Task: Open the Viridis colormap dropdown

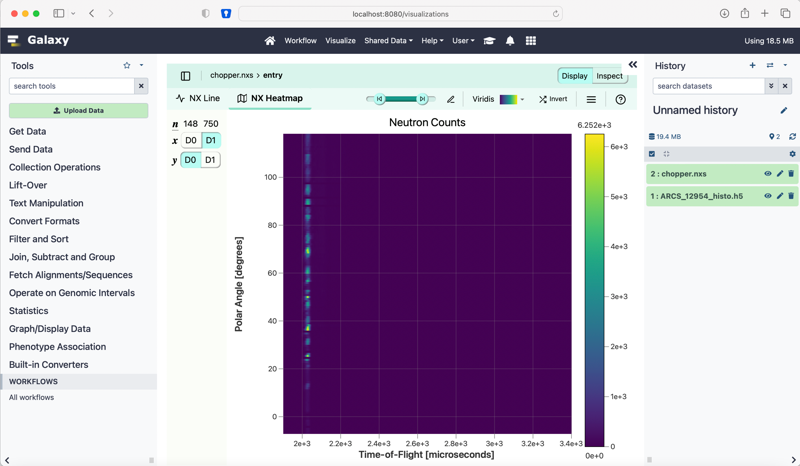Action: coord(498,99)
